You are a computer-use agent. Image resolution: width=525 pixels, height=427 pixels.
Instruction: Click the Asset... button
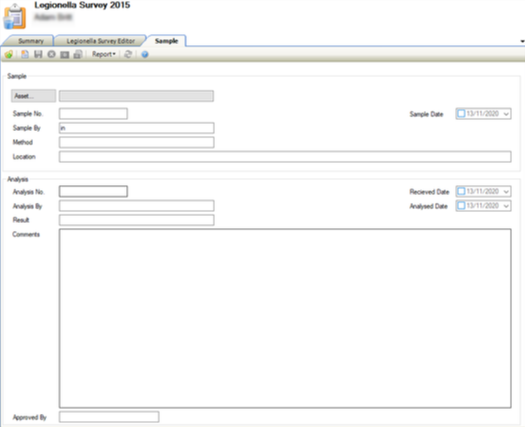click(x=33, y=96)
